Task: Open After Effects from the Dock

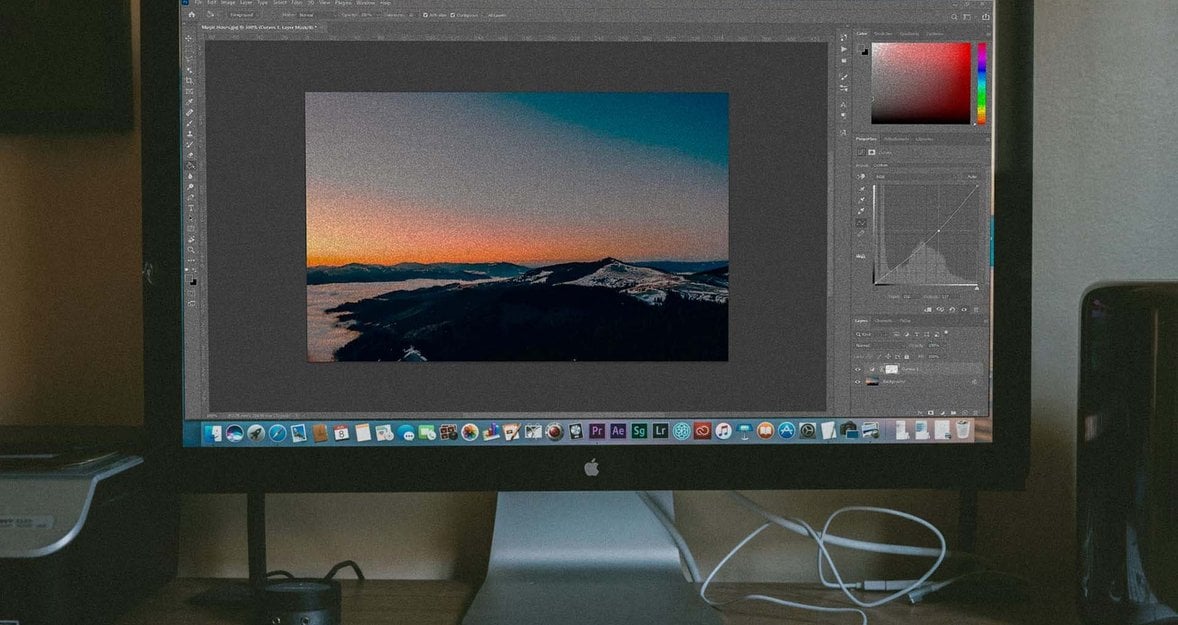Action: click(618, 431)
